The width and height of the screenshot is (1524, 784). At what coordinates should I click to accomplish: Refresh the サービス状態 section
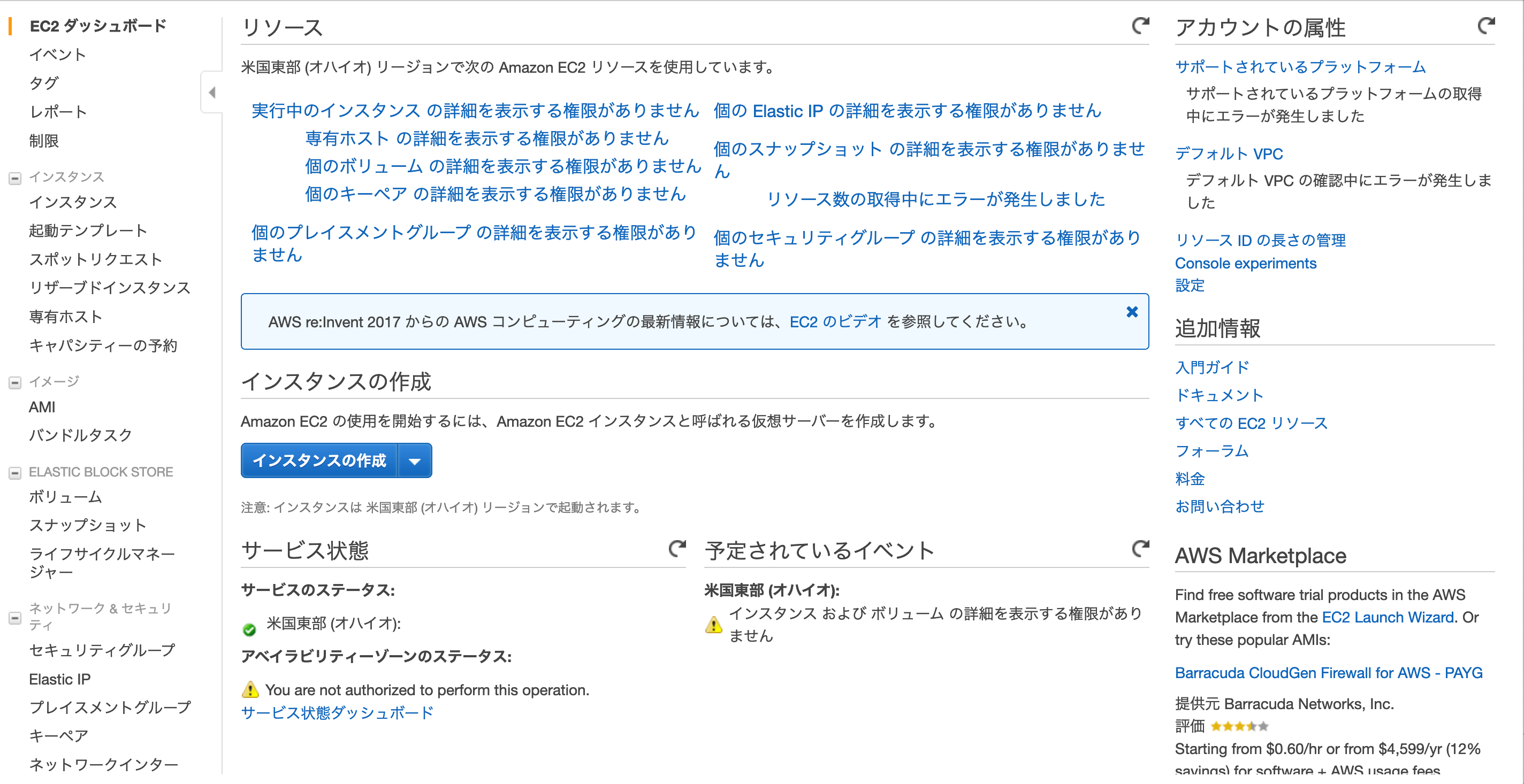pos(677,549)
